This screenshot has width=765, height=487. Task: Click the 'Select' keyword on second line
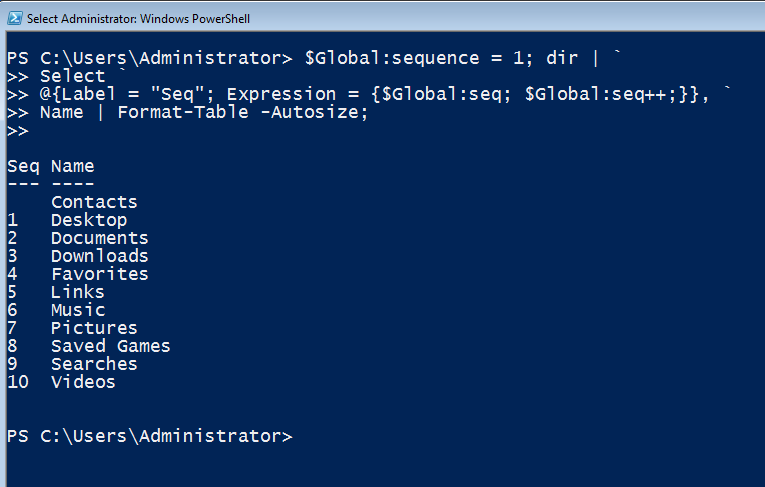coord(72,76)
